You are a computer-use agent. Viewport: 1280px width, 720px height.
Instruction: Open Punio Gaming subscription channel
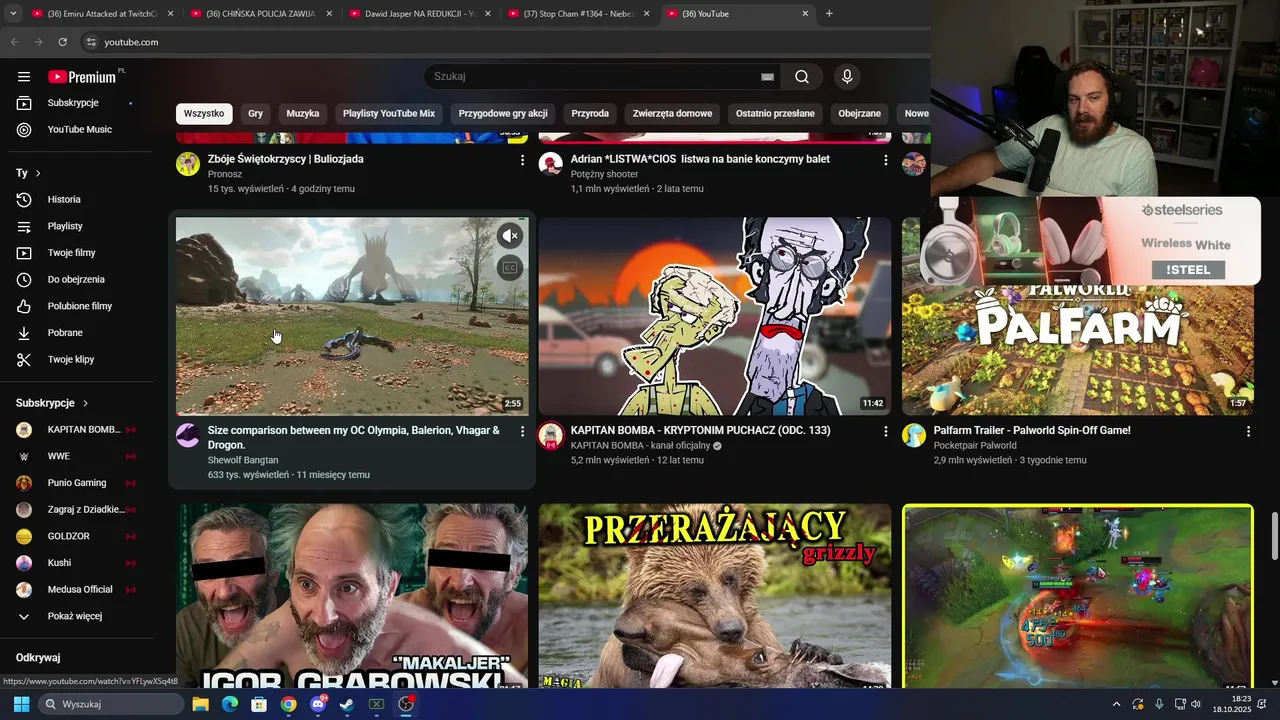78,483
